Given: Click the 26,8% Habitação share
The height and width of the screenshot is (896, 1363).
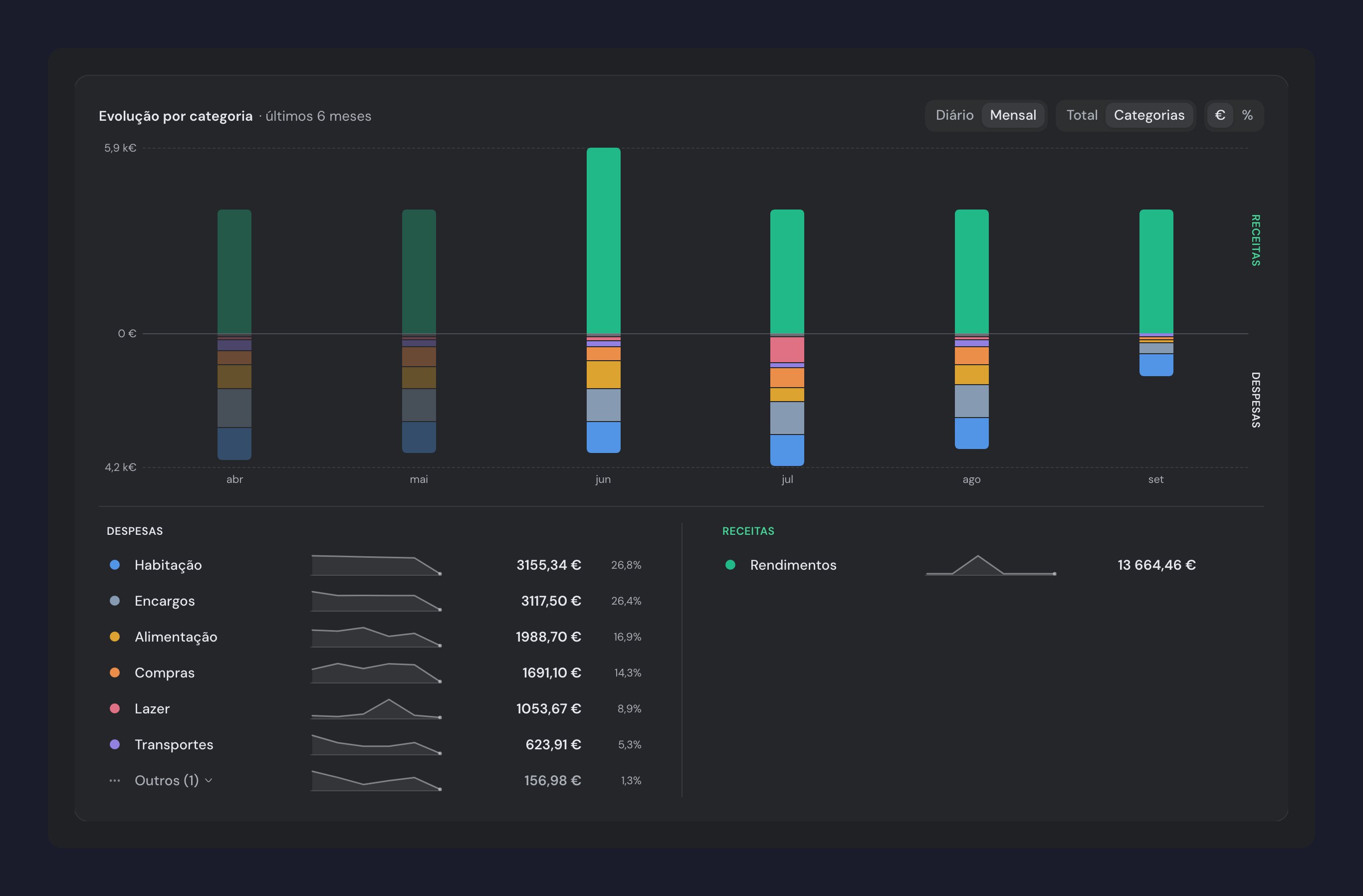Looking at the screenshot, I should pyautogui.click(x=626, y=565).
